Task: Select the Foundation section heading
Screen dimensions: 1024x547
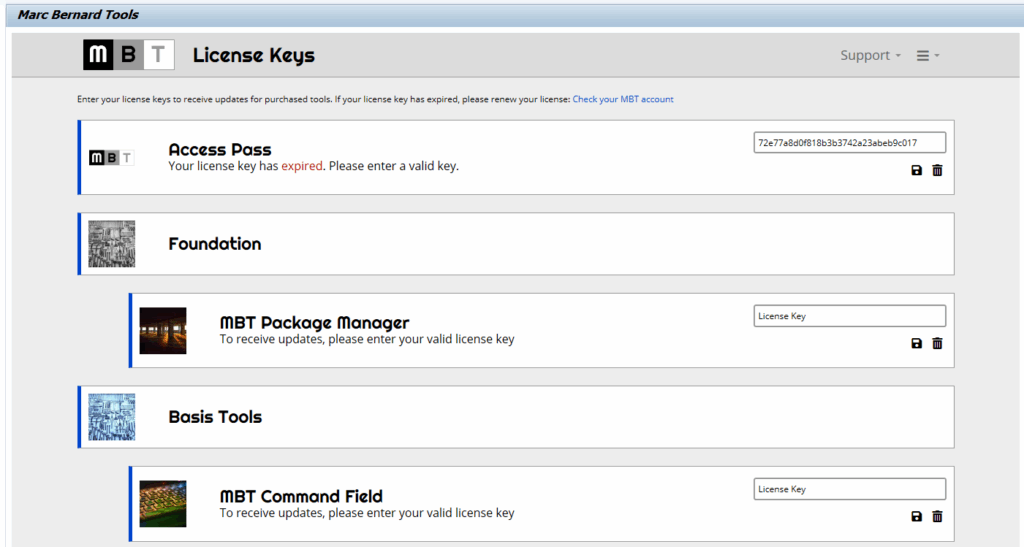Action: 215,244
